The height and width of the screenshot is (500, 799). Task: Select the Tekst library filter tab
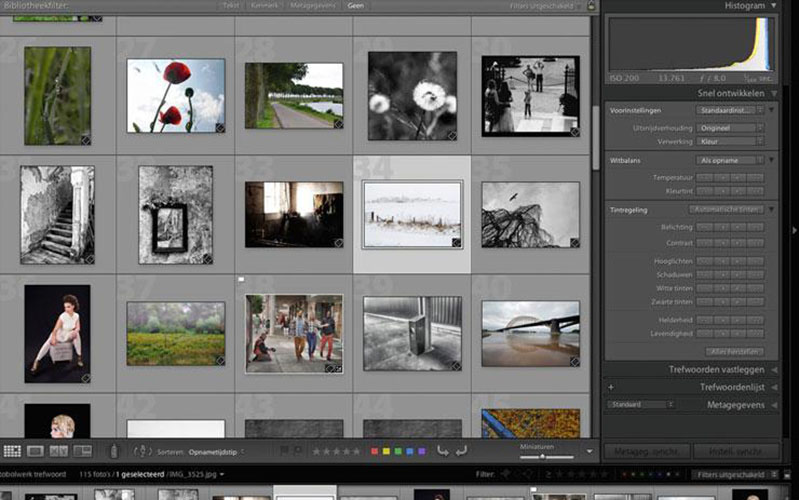[x=230, y=6]
